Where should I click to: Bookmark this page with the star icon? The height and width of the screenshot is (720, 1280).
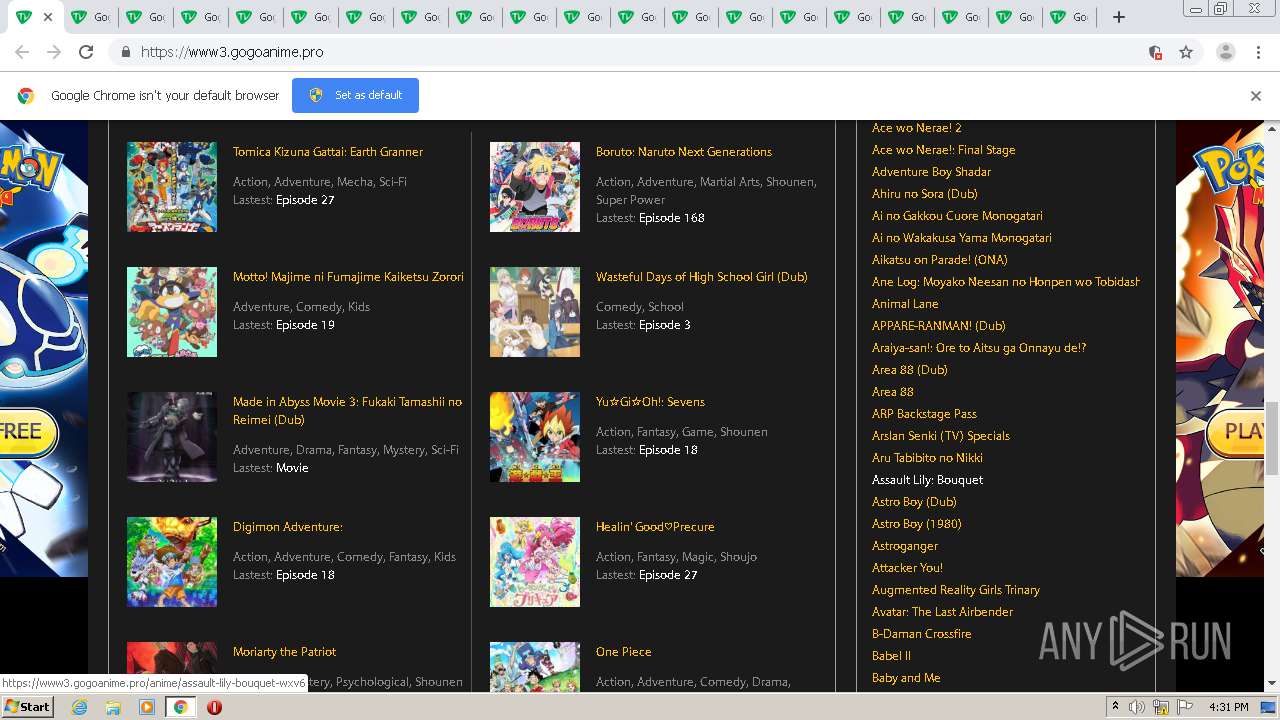tap(1186, 52)
